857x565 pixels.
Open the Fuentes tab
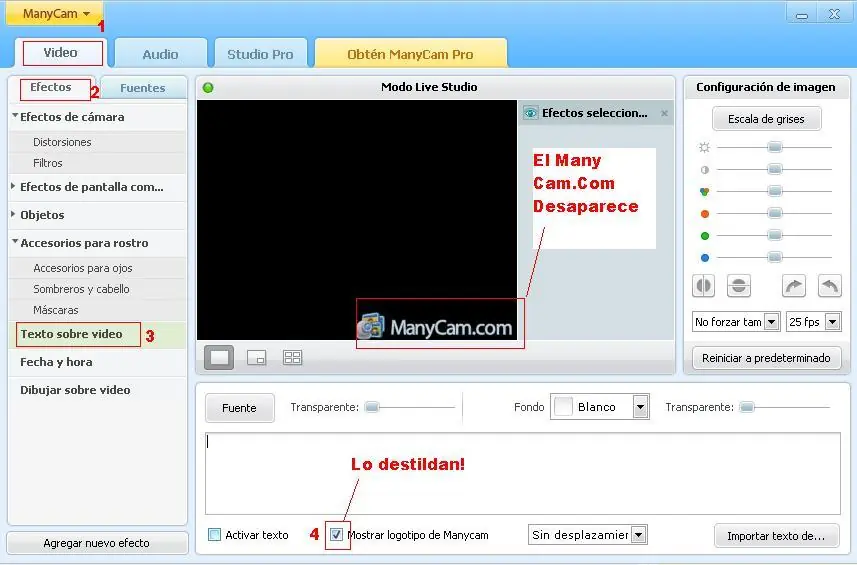click(143, 88)
